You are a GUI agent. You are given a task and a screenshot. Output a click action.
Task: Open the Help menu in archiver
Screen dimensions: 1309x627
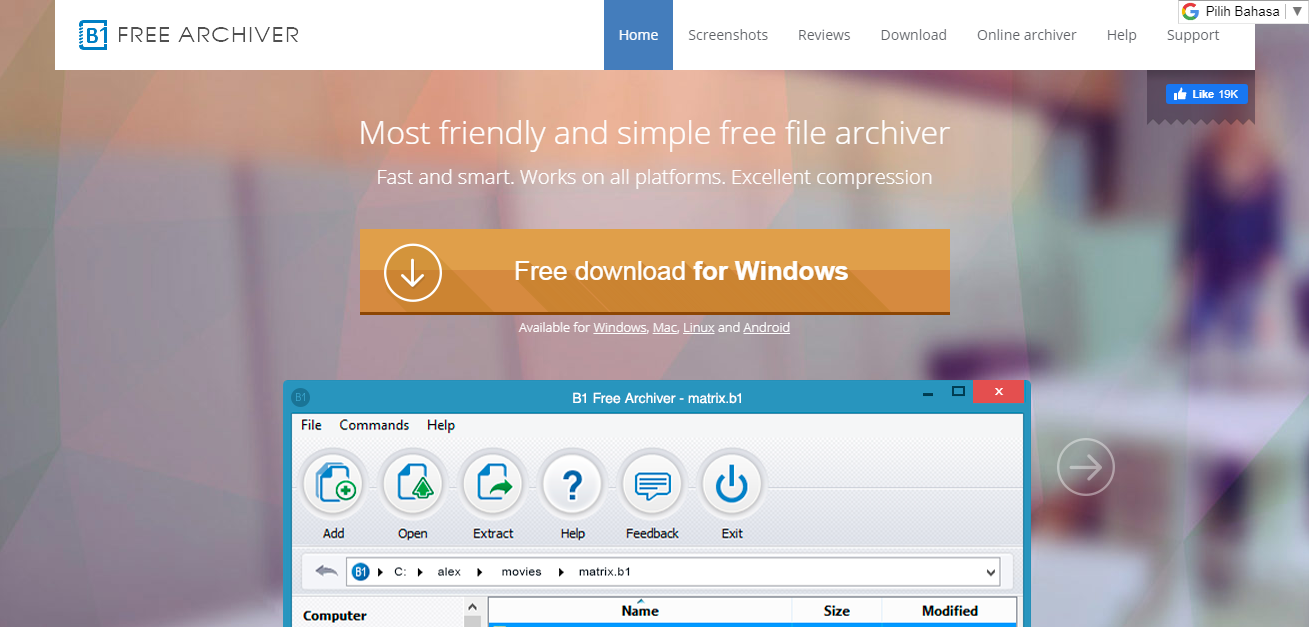click(441, 425)
